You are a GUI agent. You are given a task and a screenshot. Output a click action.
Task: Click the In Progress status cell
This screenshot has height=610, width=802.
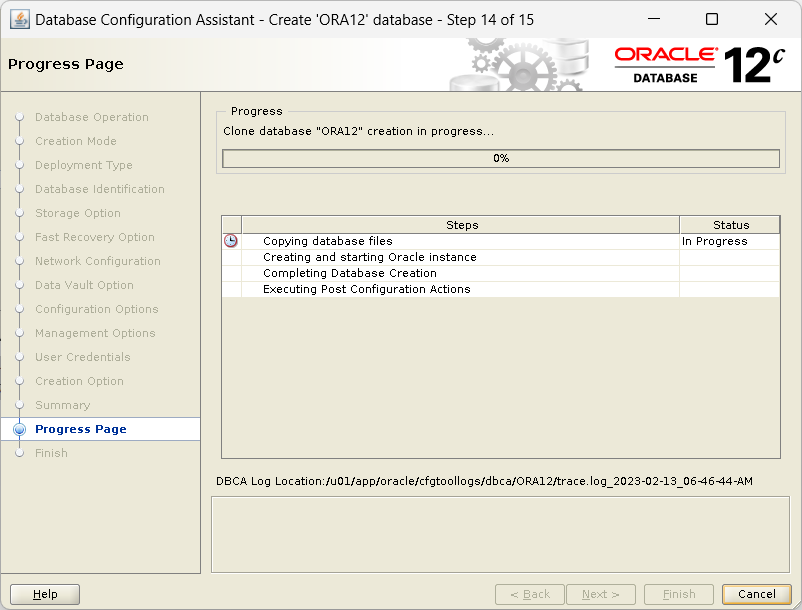(729, 241)
